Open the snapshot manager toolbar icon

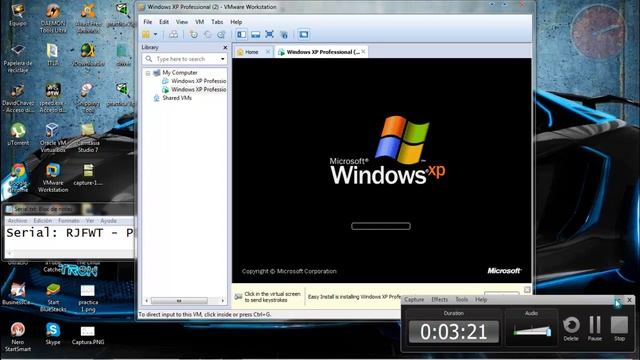coord(221,35)
